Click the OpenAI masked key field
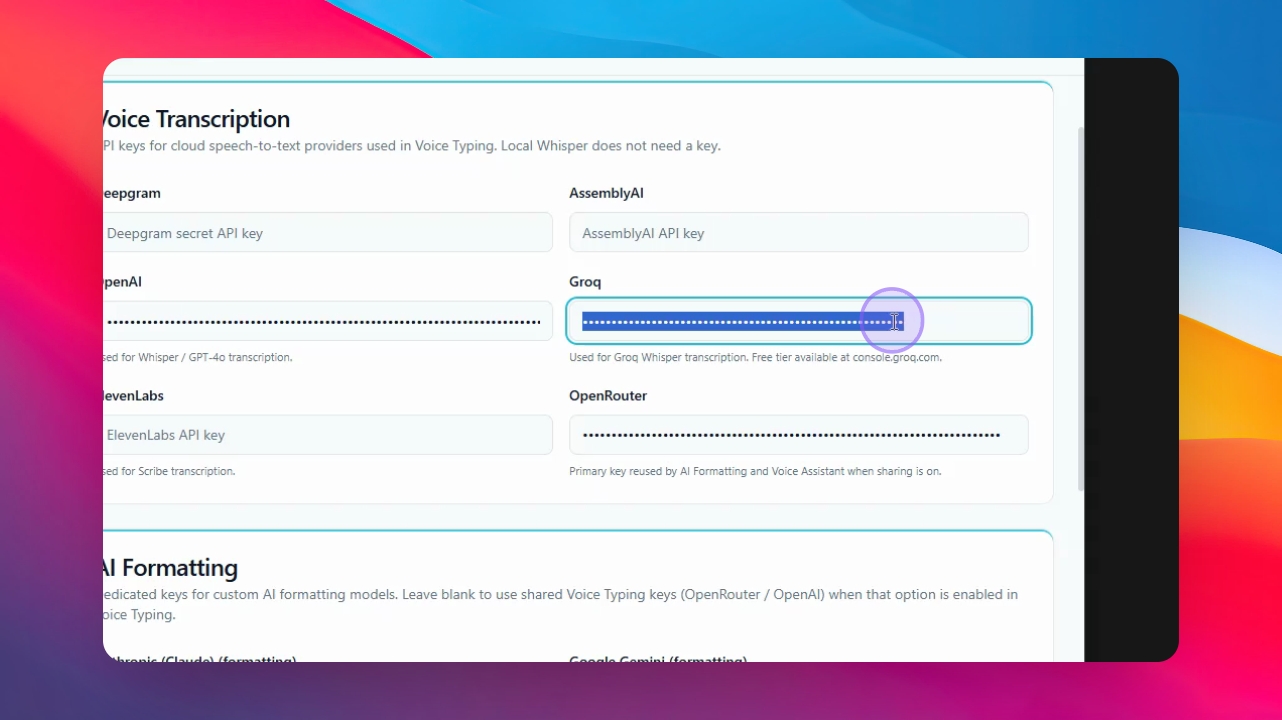1282x720 pixels. click(328, 321)
